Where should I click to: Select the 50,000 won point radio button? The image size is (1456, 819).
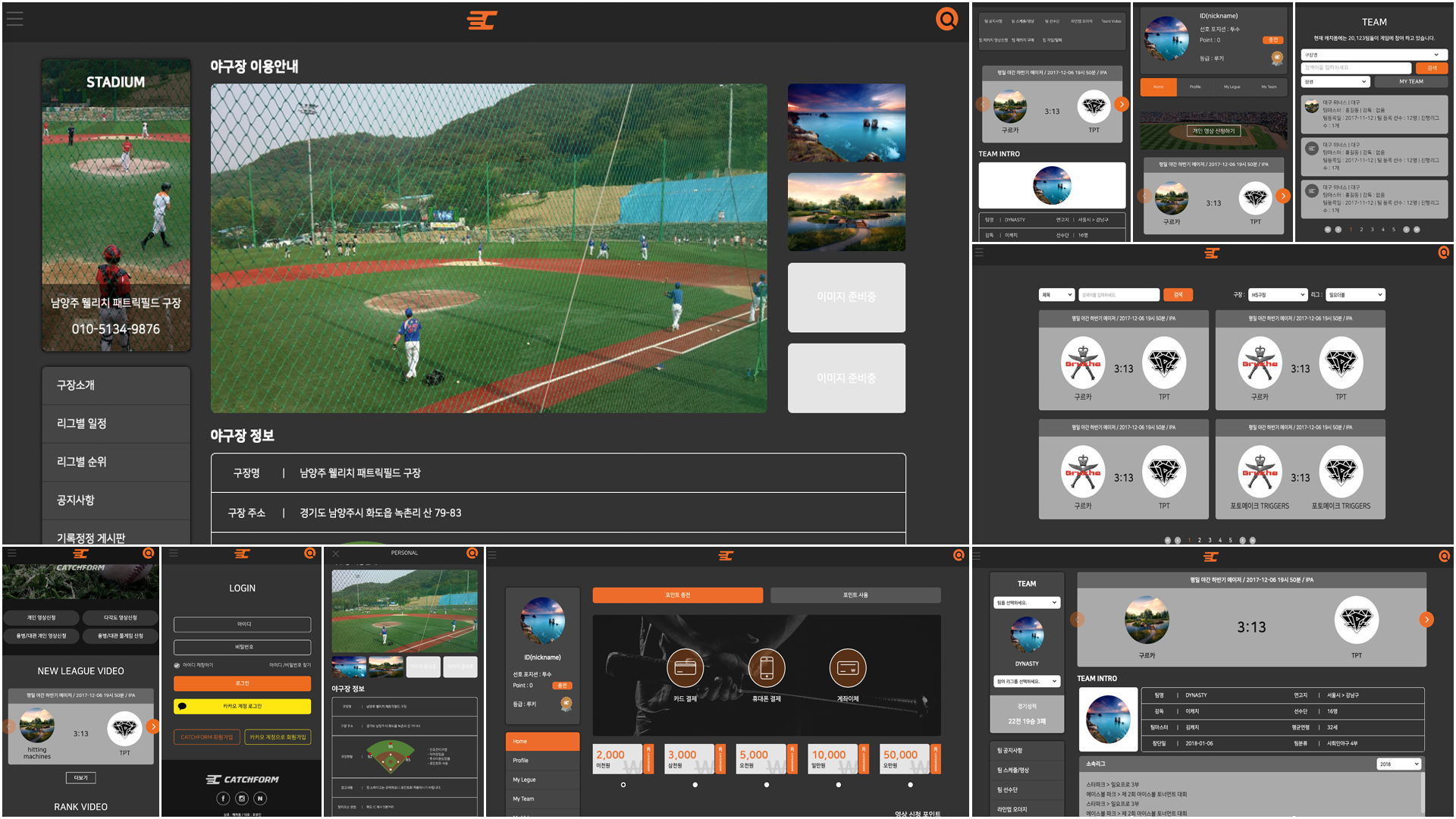coord(910,785)
